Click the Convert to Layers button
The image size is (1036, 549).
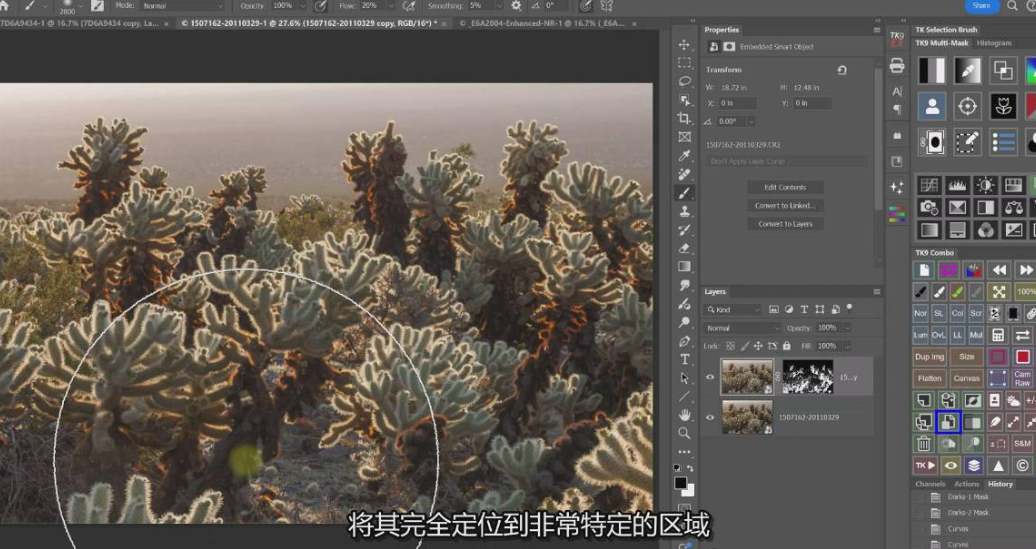(785, 224)
